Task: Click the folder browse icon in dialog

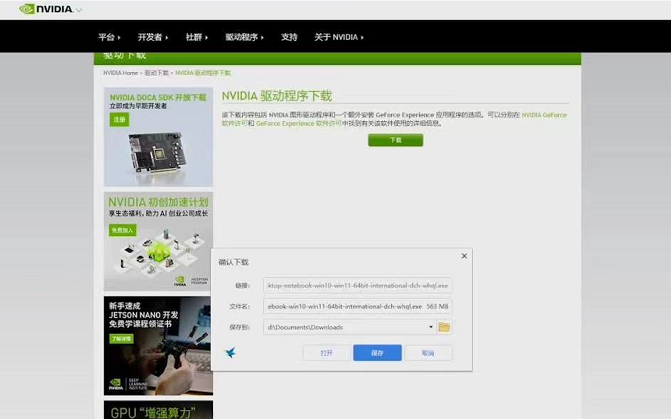Action: [444, 327]
